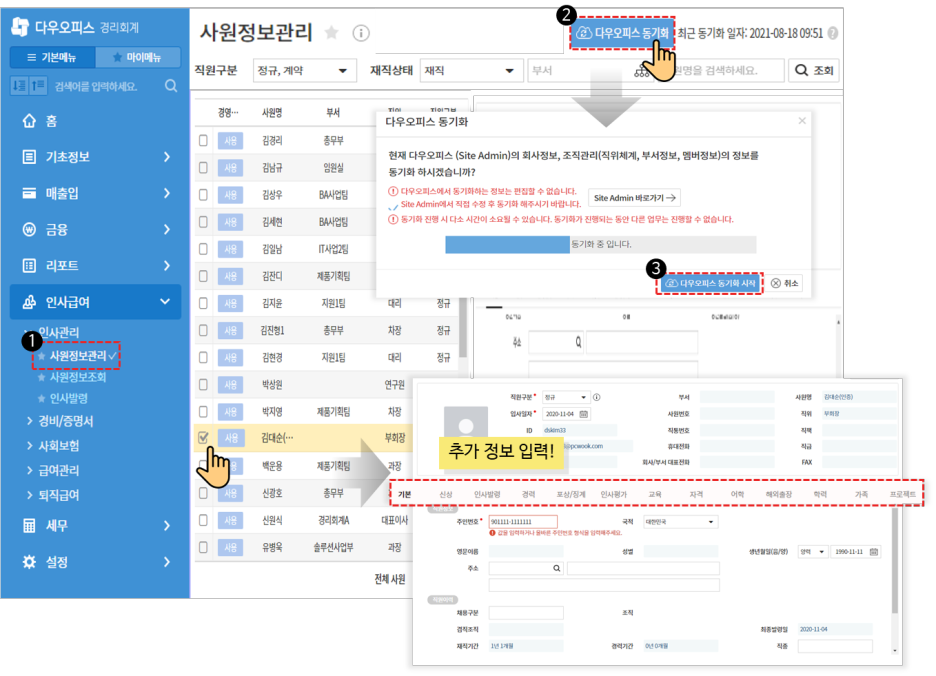936x676 pixels.
Task: Open the 신상 tab in detail panel
Action: click(446, 494)
